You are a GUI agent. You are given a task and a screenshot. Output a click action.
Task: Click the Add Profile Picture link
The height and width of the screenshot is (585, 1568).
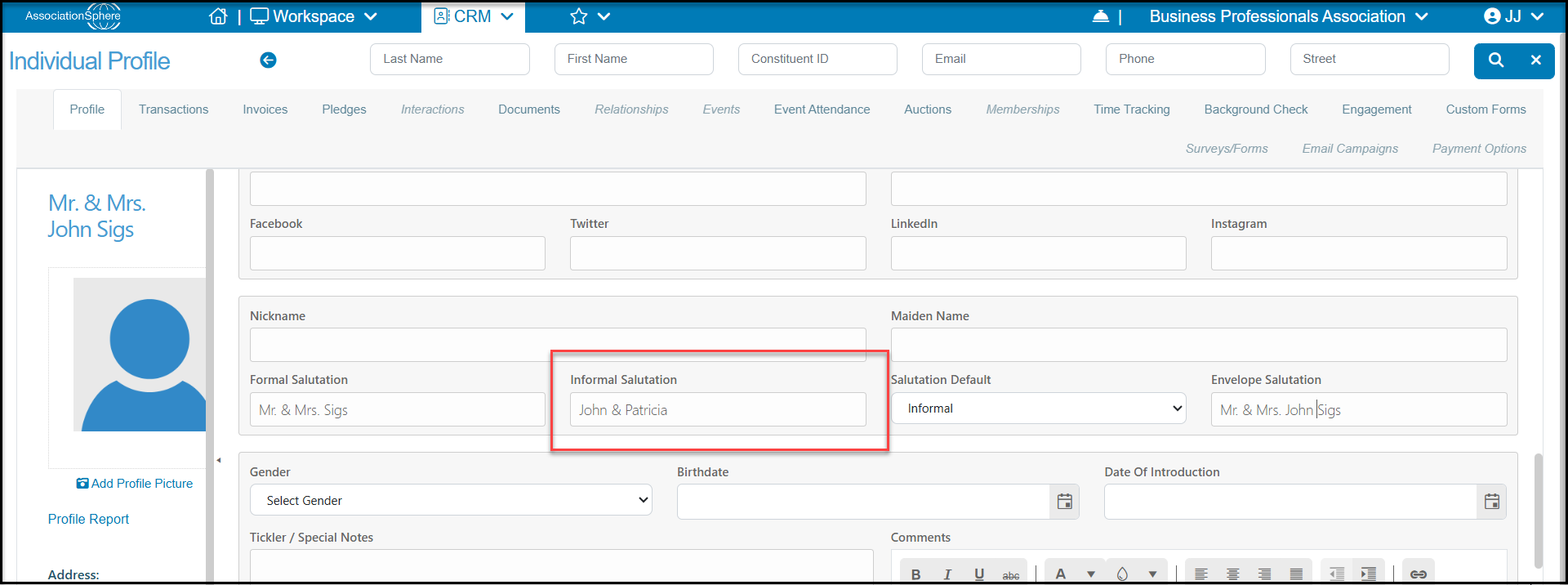(x=135, y=484)
